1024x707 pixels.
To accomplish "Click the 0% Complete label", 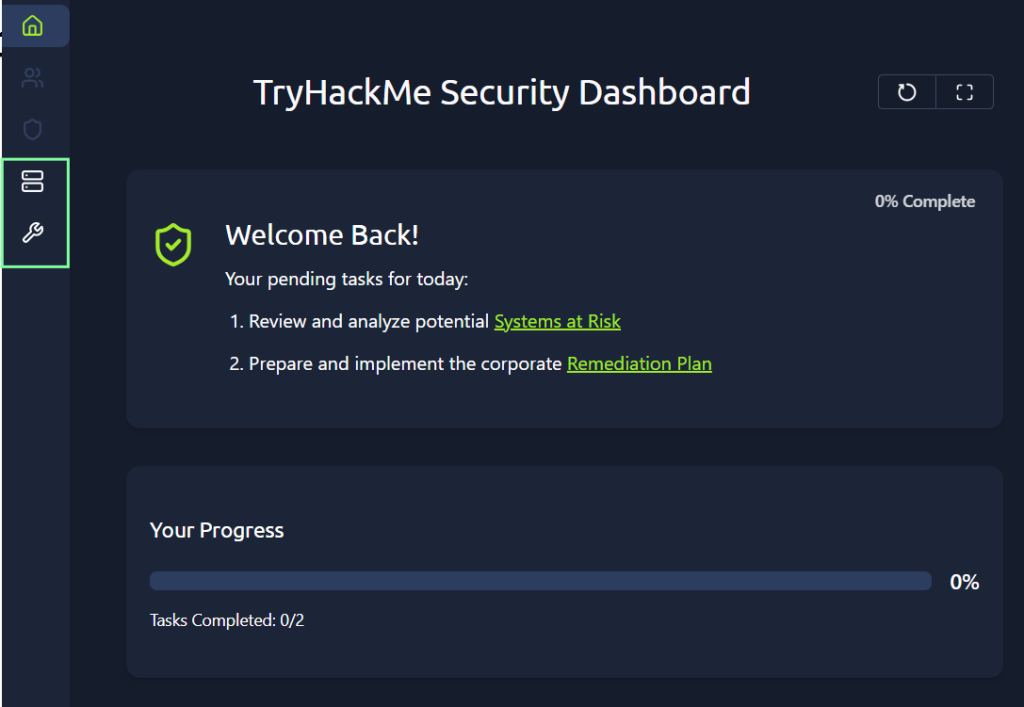I will [x=924, y=202].
